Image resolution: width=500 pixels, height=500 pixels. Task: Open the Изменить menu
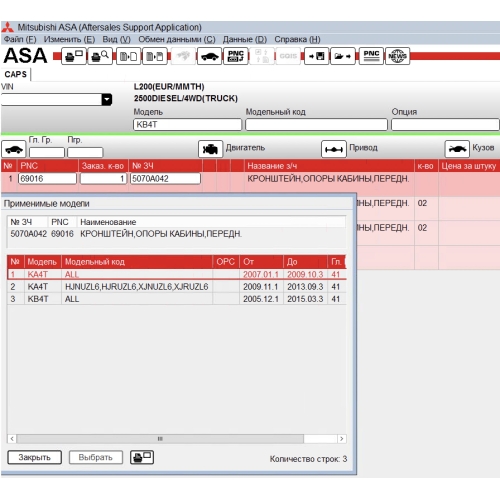click(x=69, y=39)
